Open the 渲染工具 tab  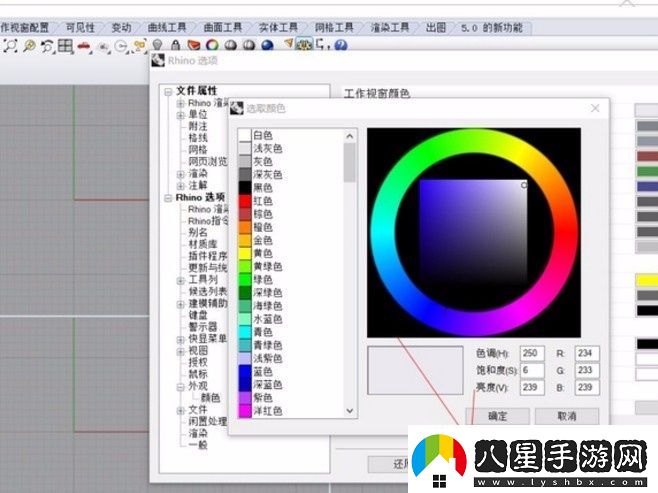click(x=390, y=28)
